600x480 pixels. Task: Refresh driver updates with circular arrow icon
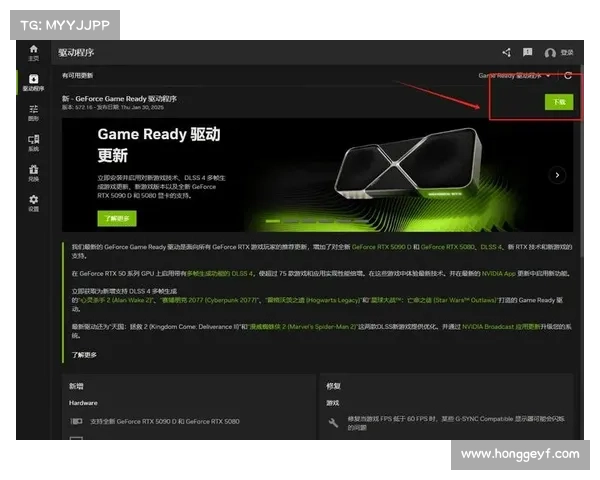568,76
